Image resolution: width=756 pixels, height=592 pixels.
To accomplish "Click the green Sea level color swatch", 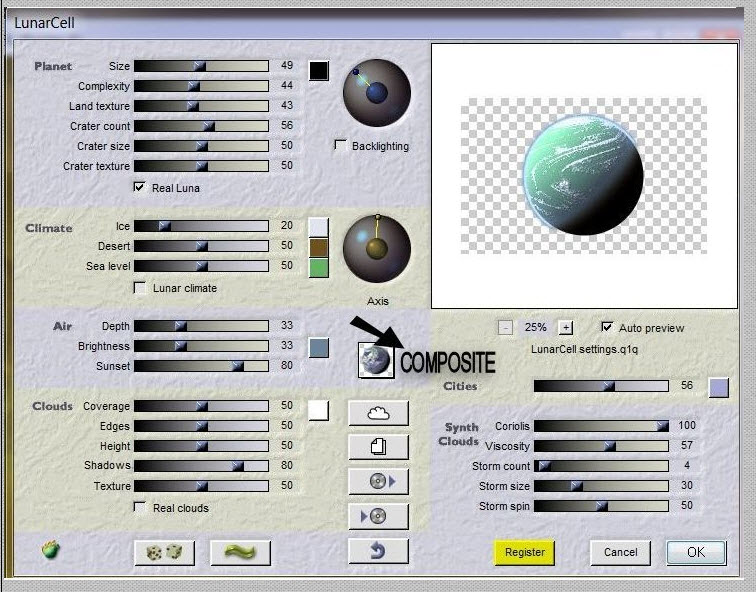I will tap(319, 268).
